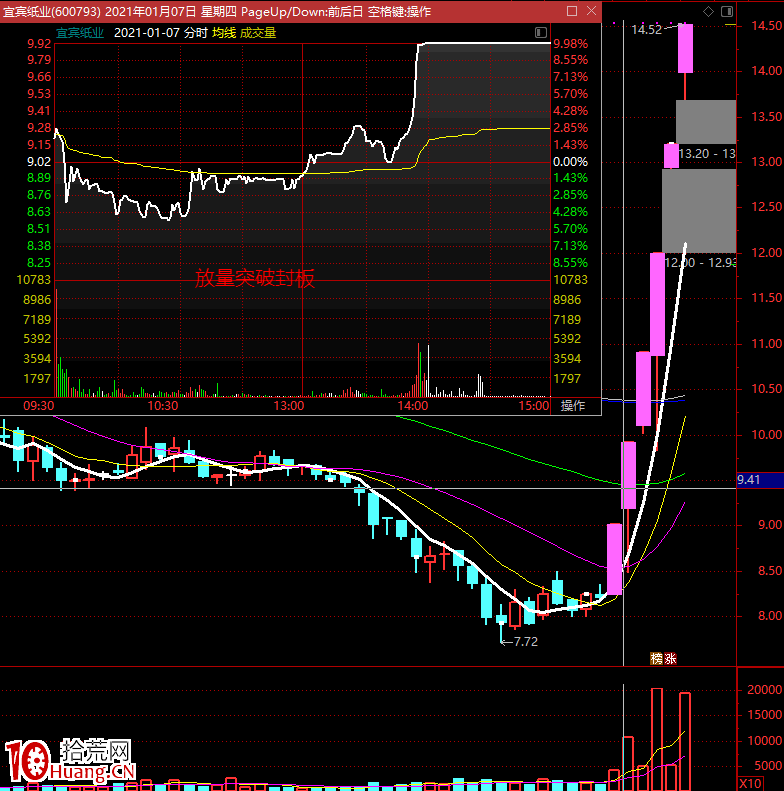This screenshot has height=791, width=784.
Task: Click the tallest red volume bar
Action: [657, 739]
